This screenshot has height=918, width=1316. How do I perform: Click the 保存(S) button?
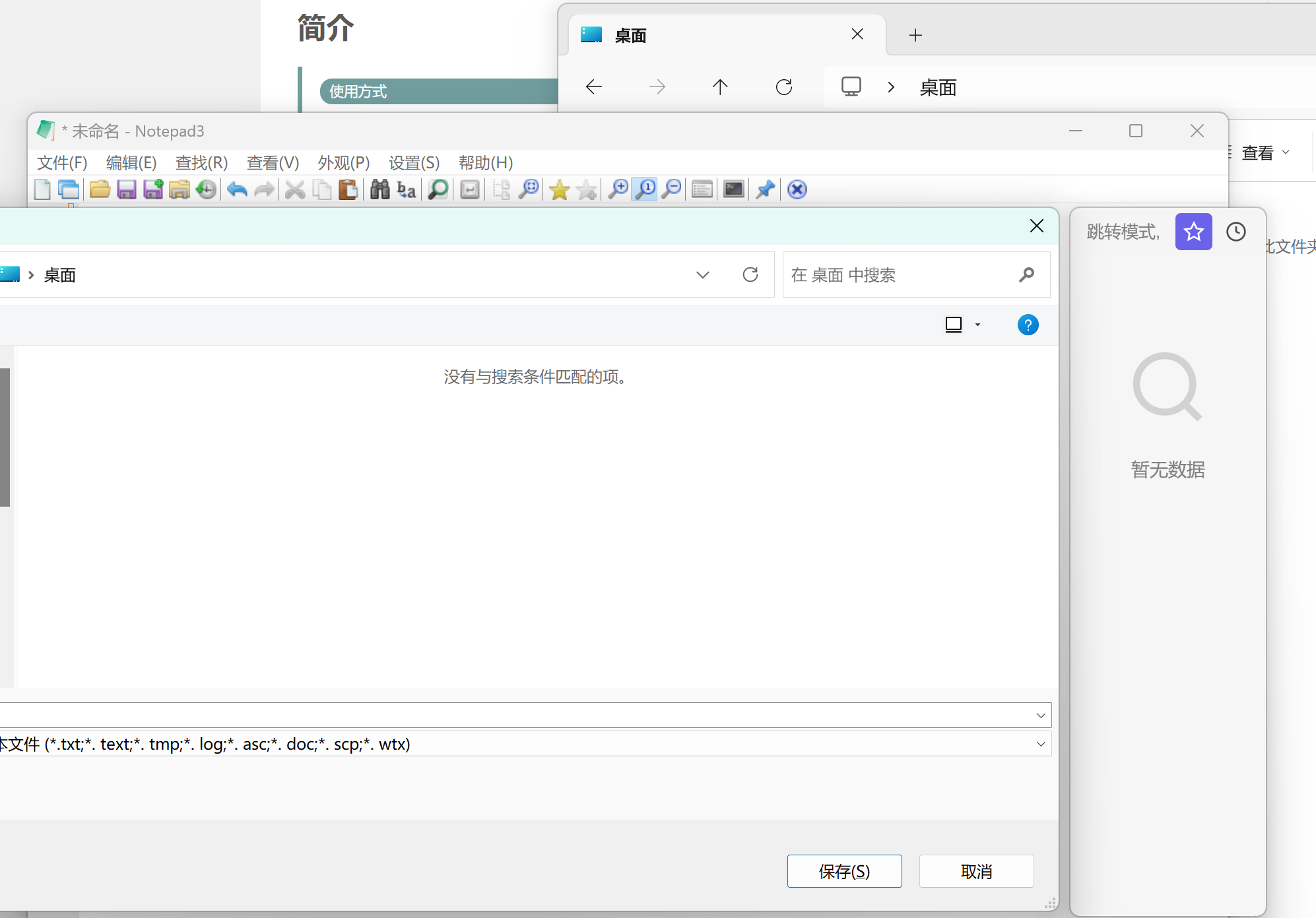pyautogui.click(x=844, y=871)
